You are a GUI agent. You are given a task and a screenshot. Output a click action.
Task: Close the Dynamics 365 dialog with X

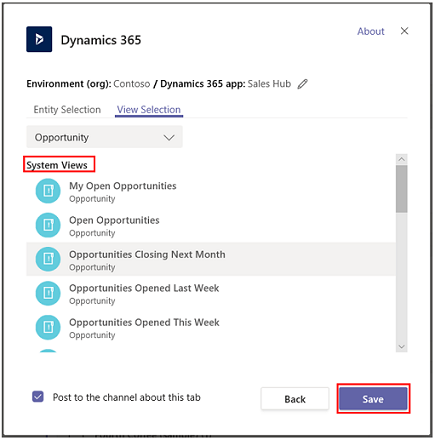(404, 31)
